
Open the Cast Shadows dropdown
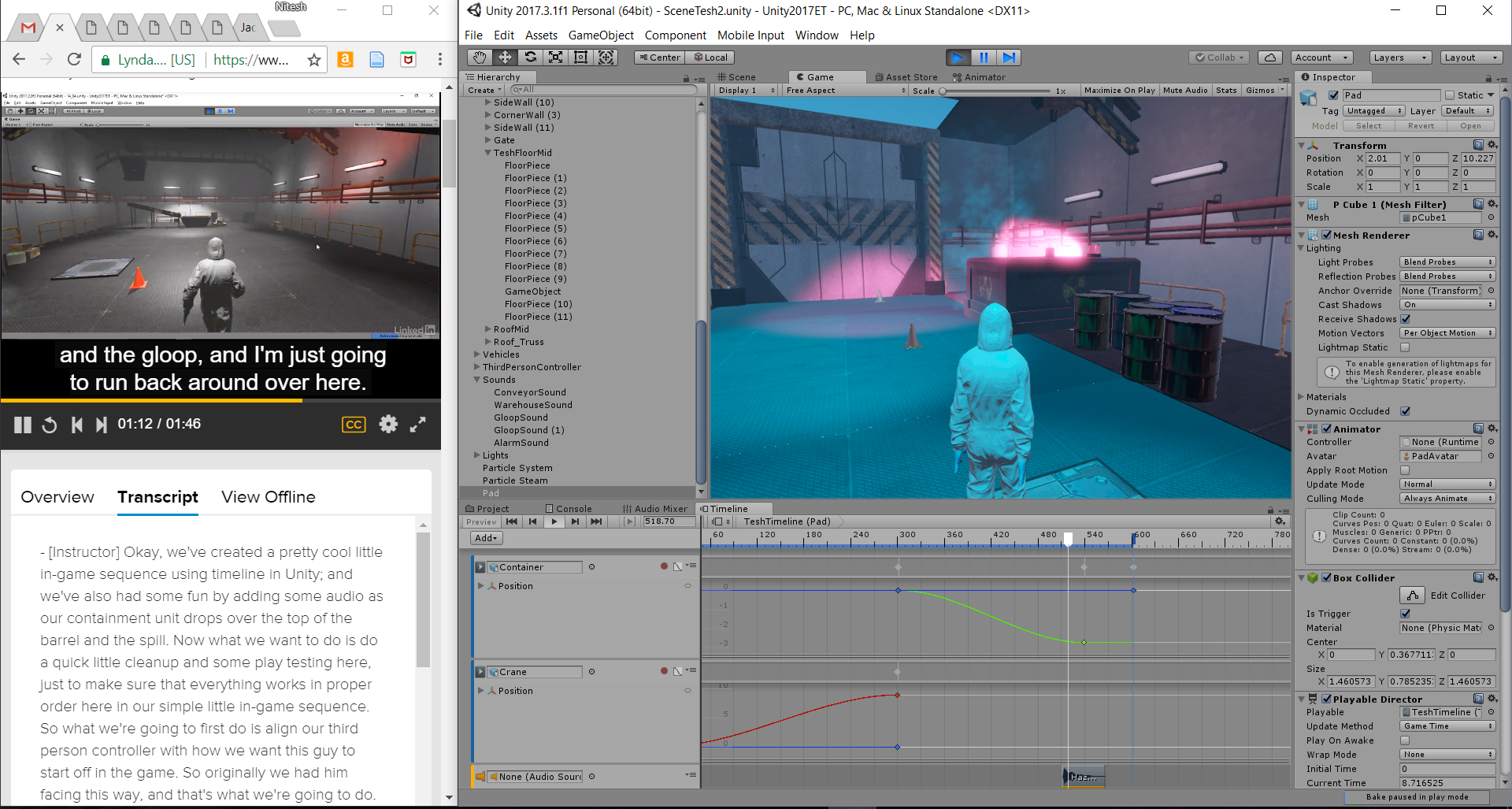(x=1447, y=305)
